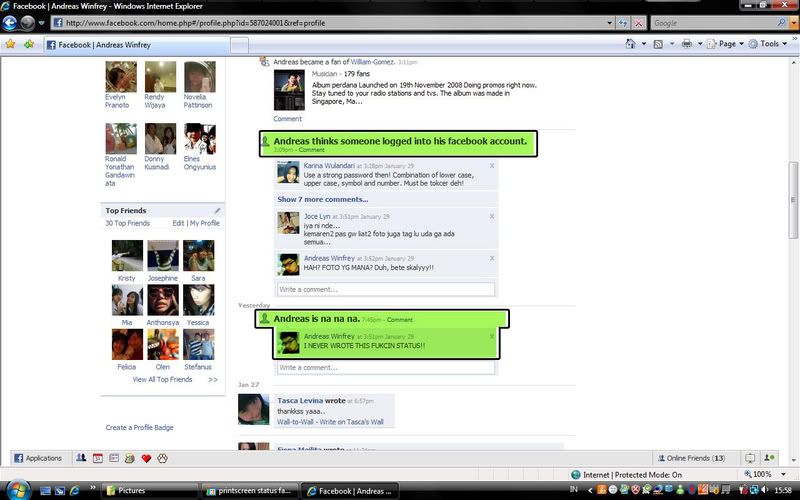Delete Karina Wulandari's comment with X
800x500 pixels.
point(492,166)
